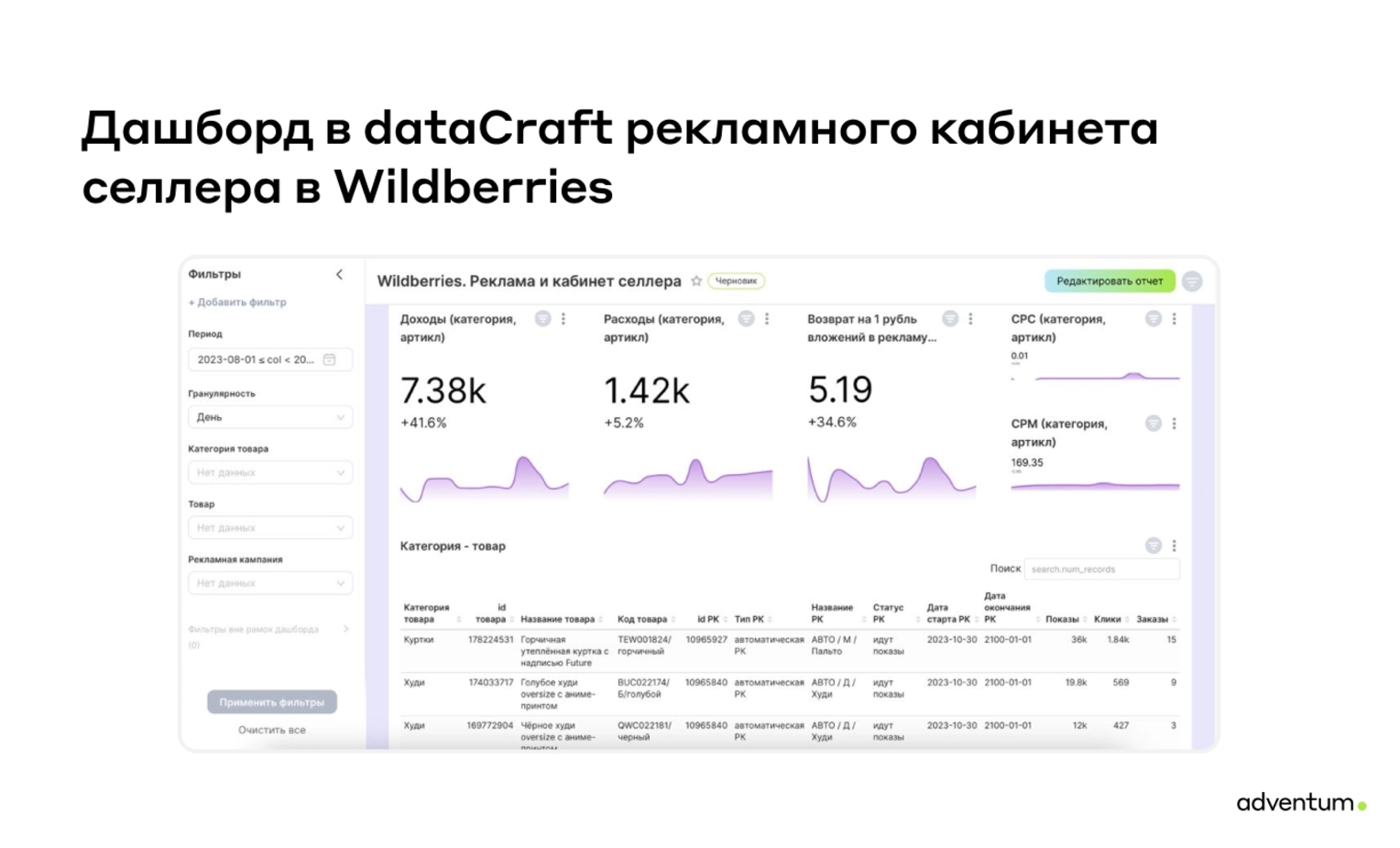
Task: Click the Редактировать отчет button
Action: point(1110,281)
